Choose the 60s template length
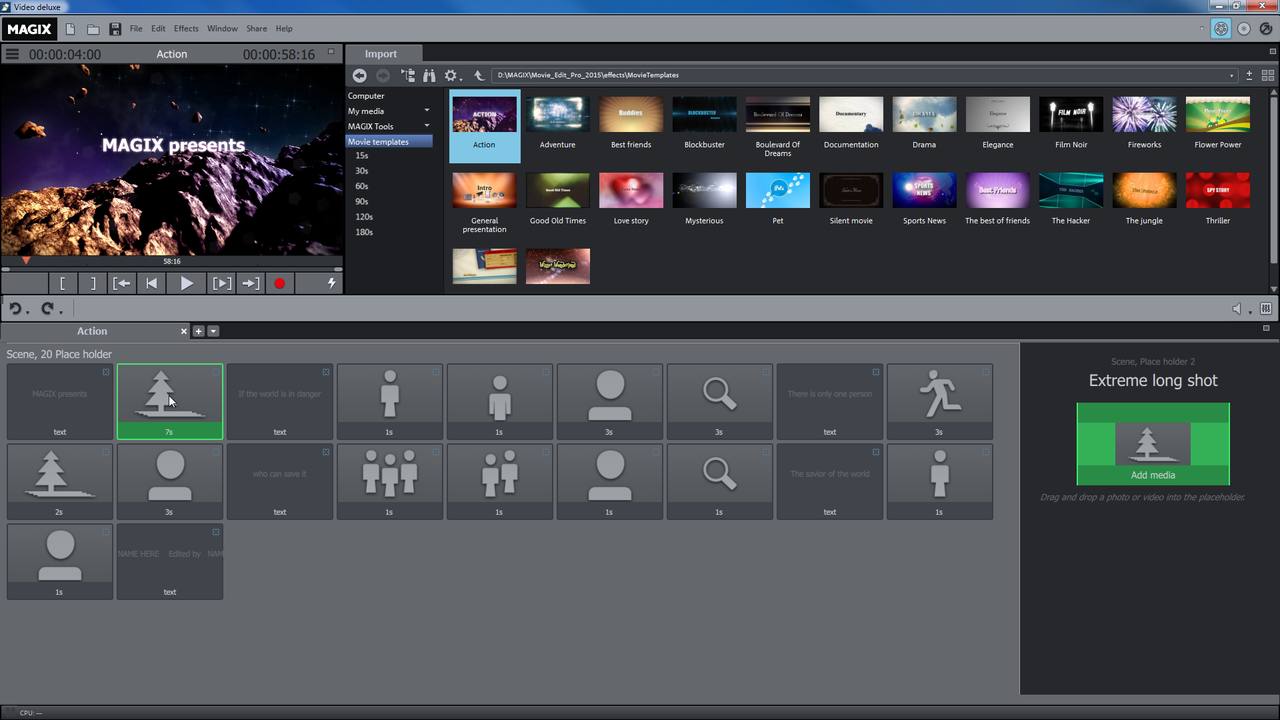Screen dimensions: 1280x720 (362, 186)
